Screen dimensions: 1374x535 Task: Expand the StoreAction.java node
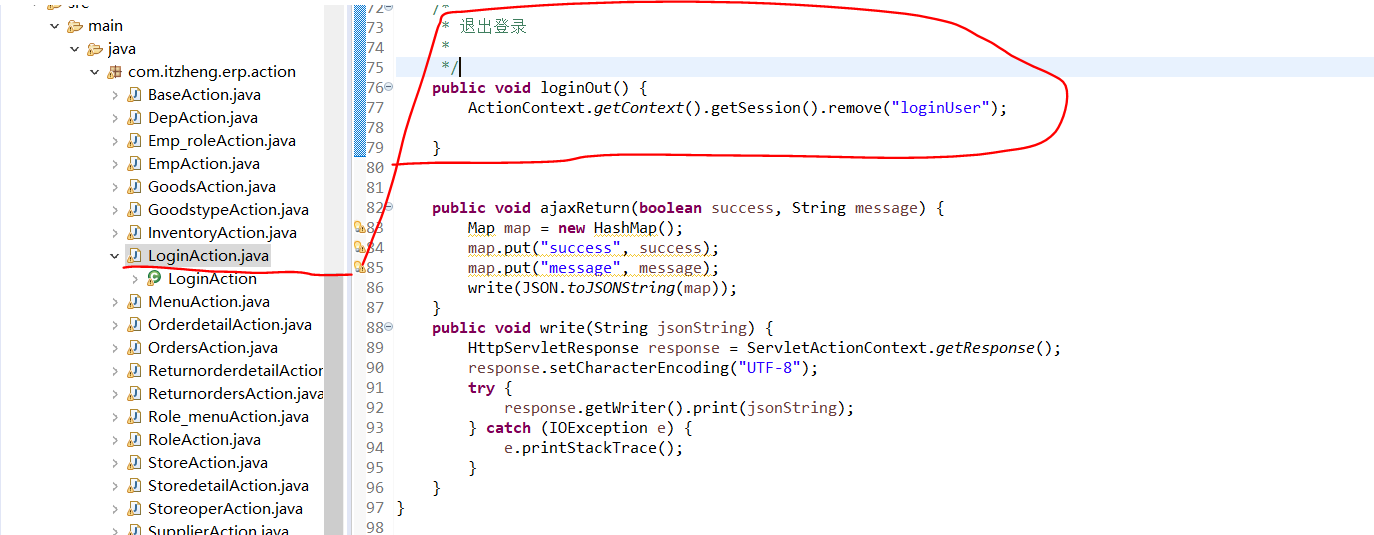point(115,463)
